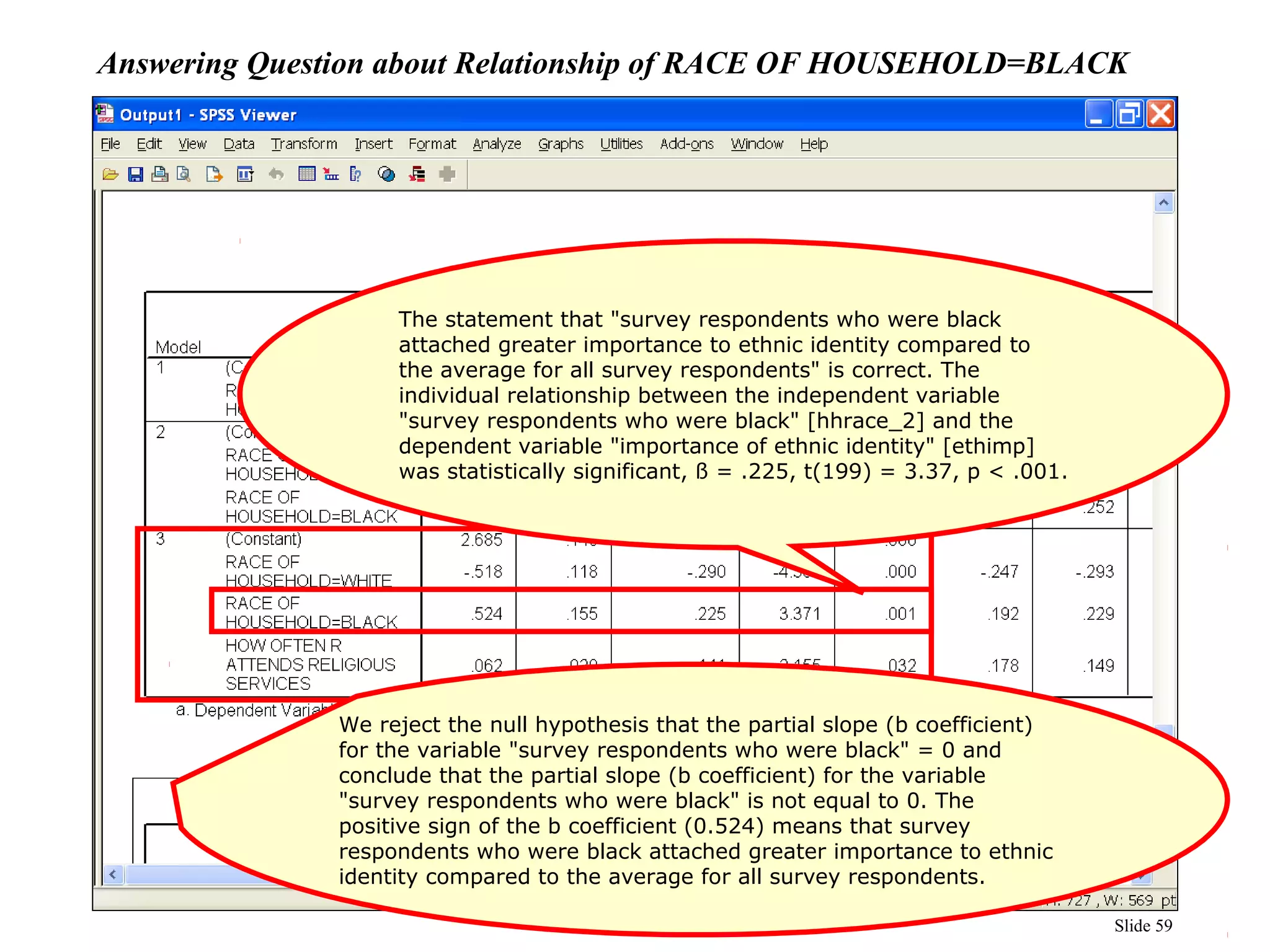Click the coefficient cell -.518
This screenshot has width=1270, height=952.
tap(483, 571)
